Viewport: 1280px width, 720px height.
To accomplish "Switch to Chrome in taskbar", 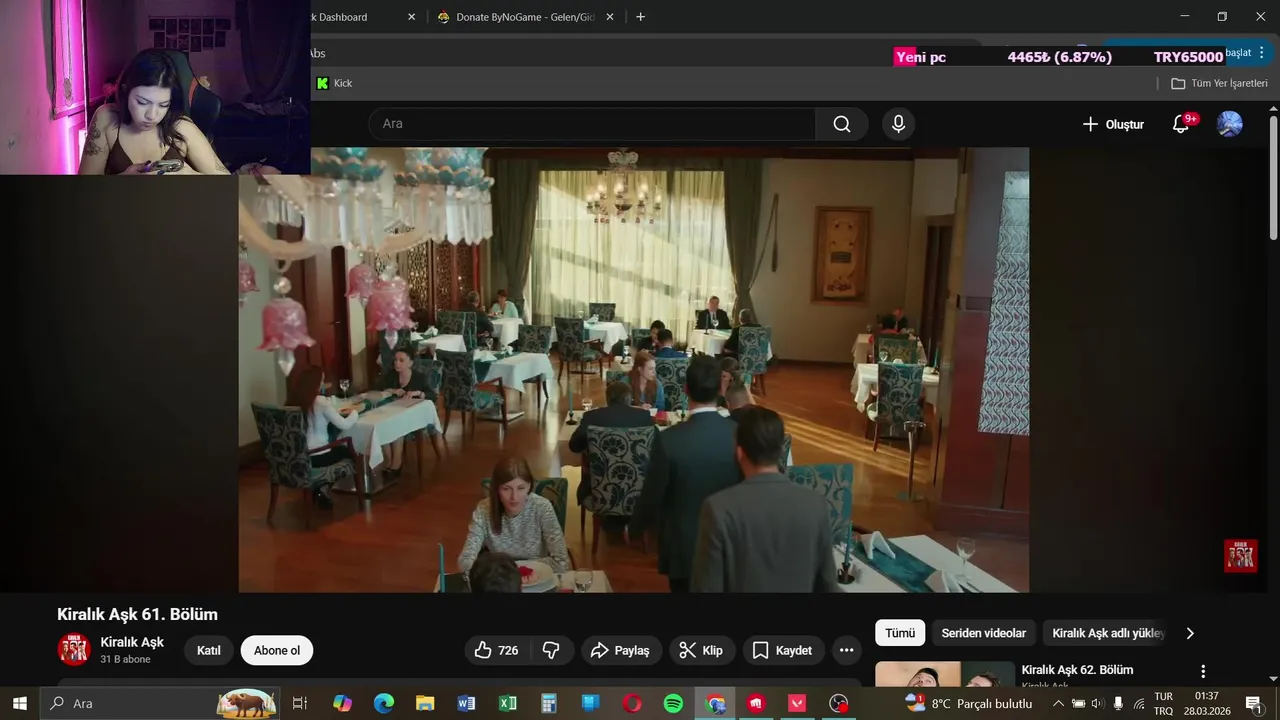I will [x=715, y=704].
